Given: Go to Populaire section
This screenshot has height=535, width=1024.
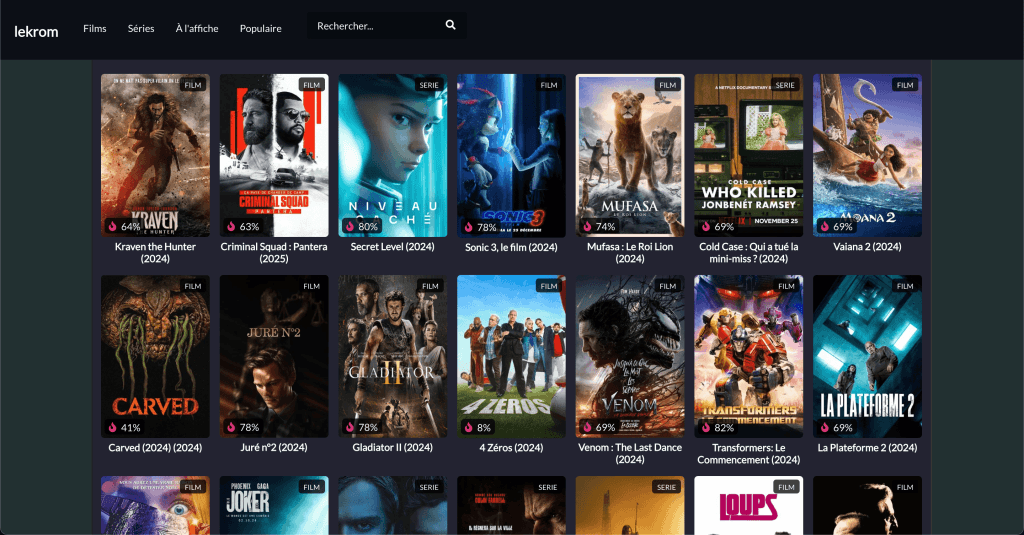Looking at the screenshot, I should coord(261,28).
